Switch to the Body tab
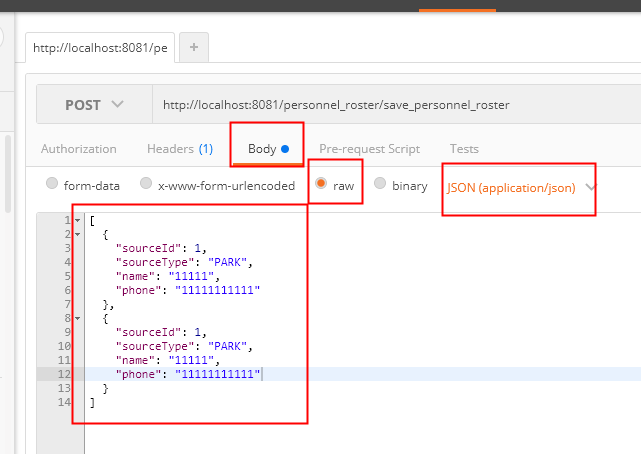This screenshot has height=454, width=641. [x=268, y=149]
